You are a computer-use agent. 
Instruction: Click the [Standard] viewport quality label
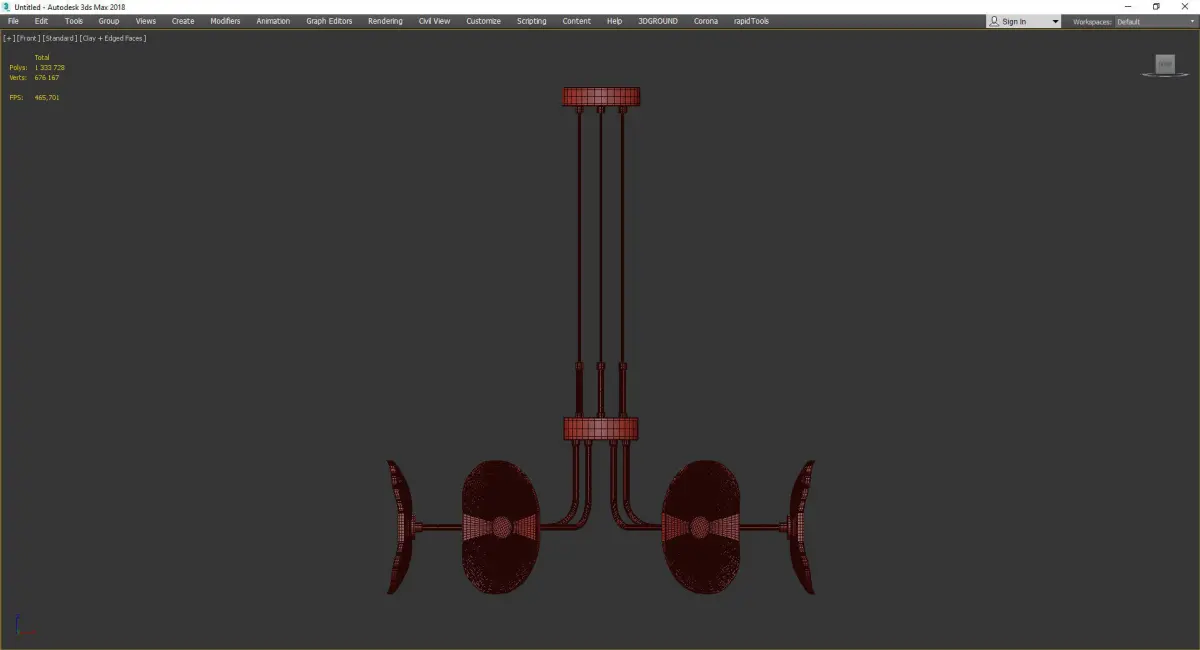pos(60,38)
